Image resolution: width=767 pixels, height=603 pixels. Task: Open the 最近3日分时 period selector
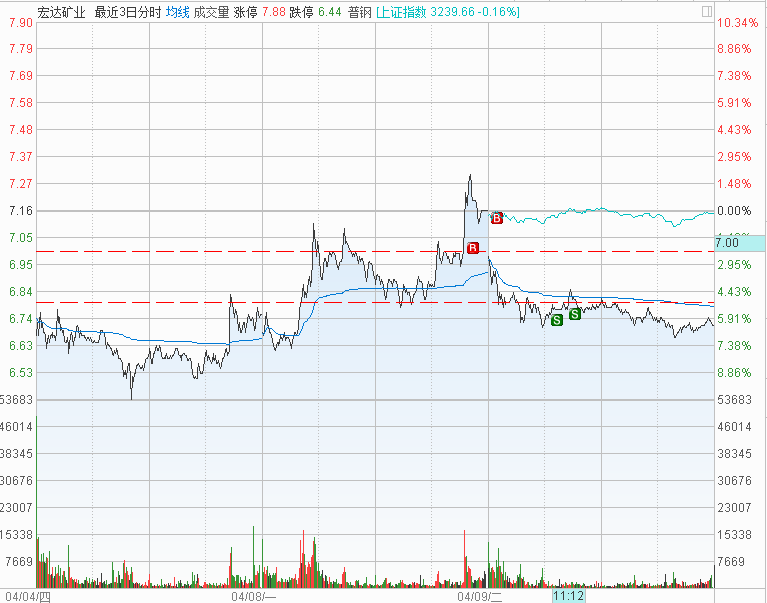click(126, 12)
